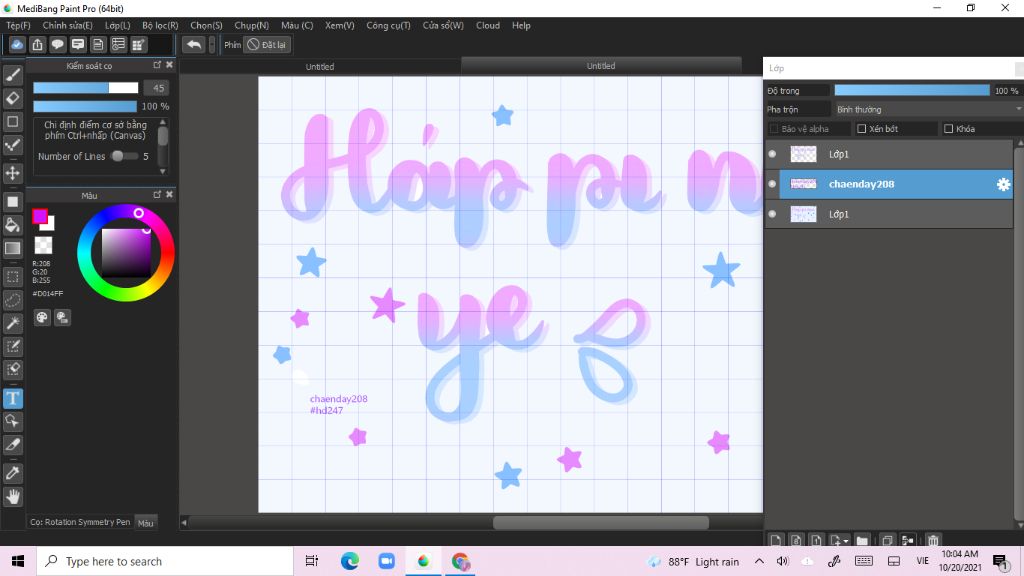Viewport: 1024px width, 576px height.
Task: Select the Select Pen tool
Action: point(12,346)
